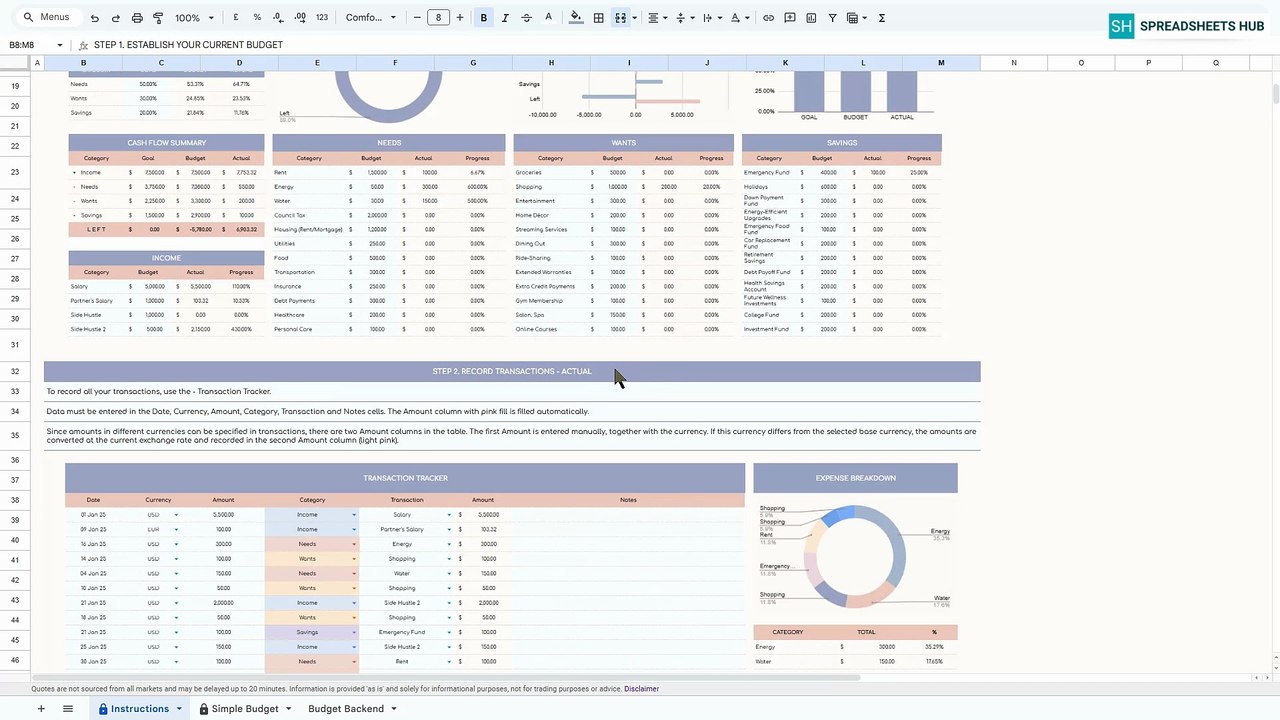Format as percent
The image size is (1280, 720).
click(x=257, y=18)
